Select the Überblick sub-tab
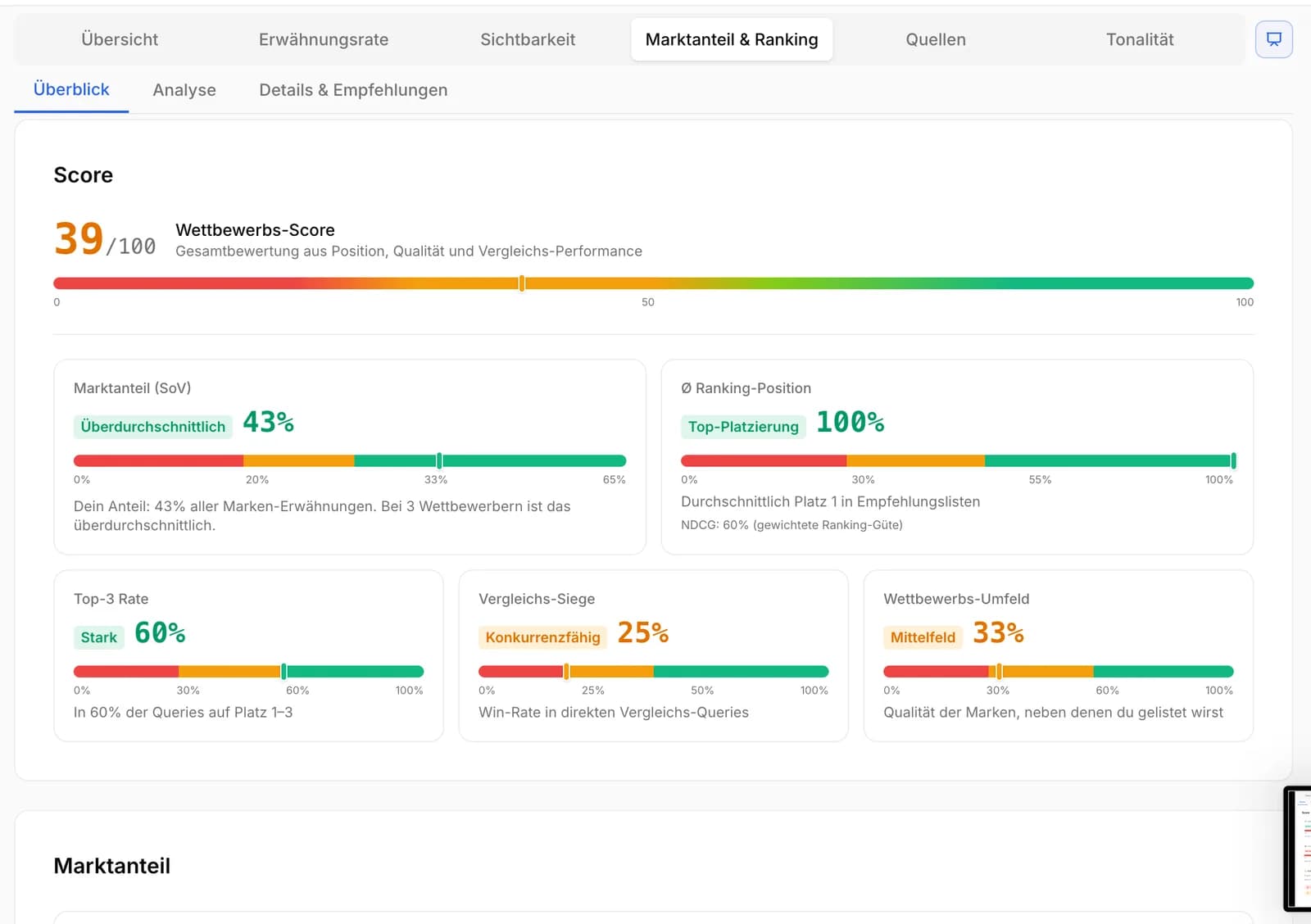 click(71, 89)
